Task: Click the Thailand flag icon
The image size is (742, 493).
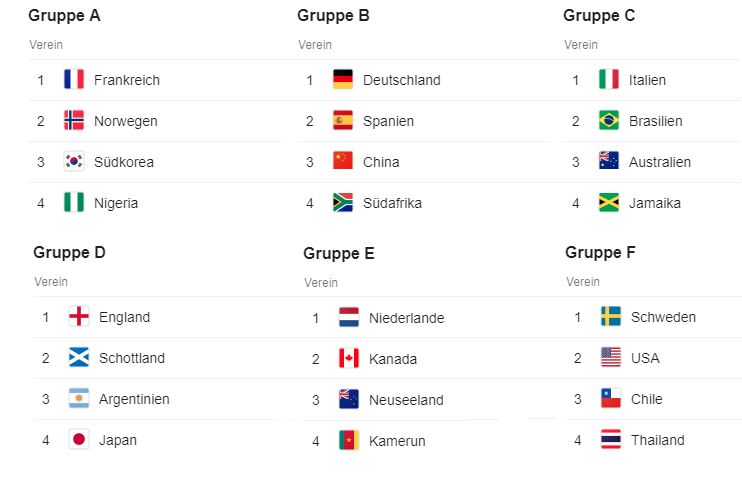Action: coord(610,440)
